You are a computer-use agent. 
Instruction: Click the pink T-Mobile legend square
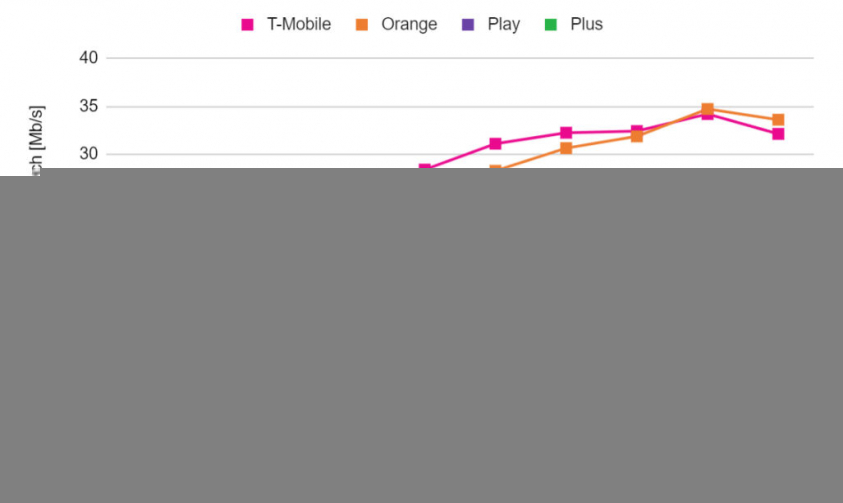[x=248, y=25]
